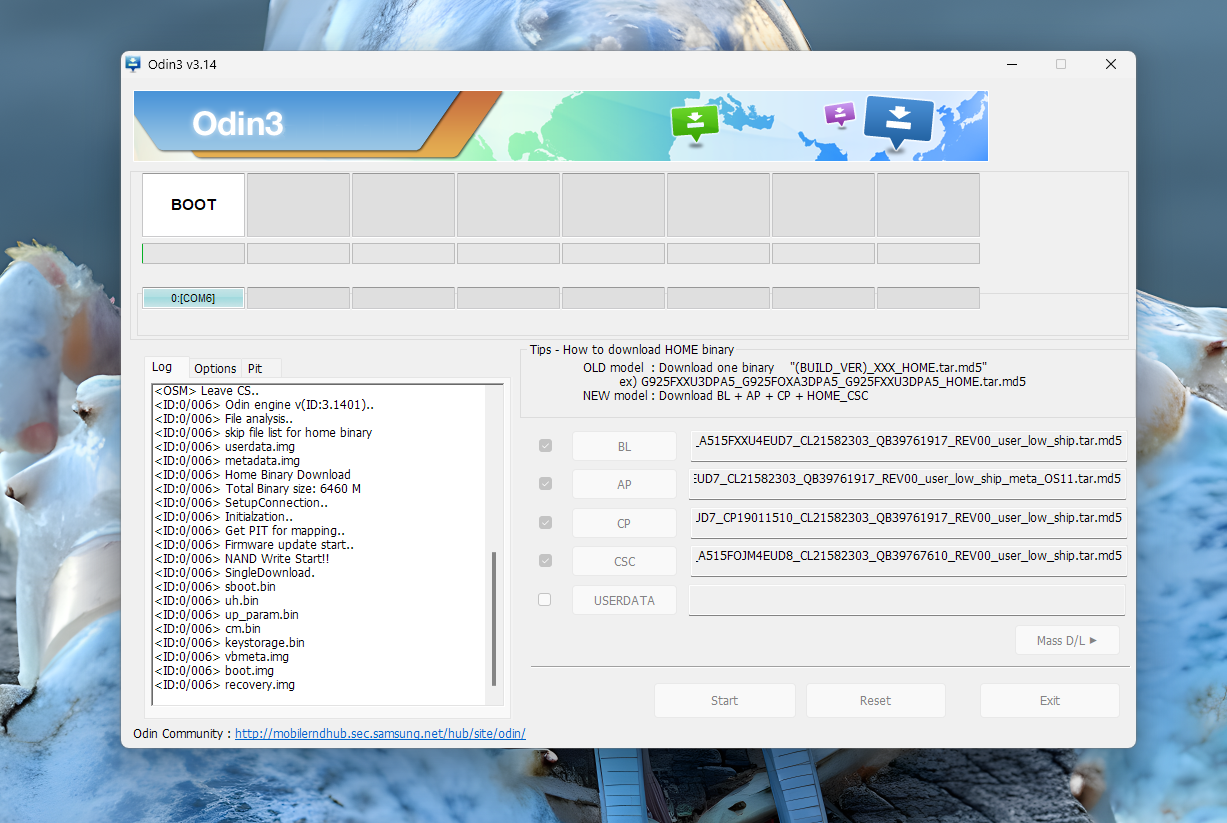Click log line 'keystorage.bin'

[x=229, y=643]
